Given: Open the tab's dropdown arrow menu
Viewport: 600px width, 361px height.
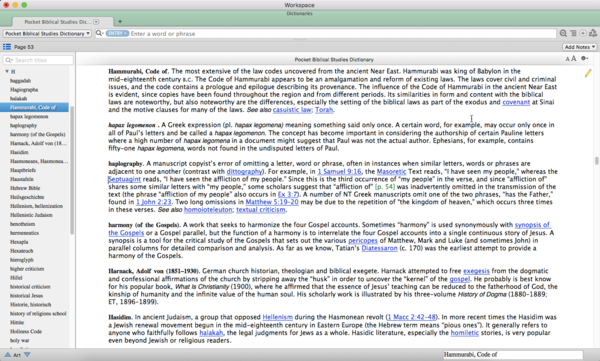Looking at the screenshot, I should (x=96, y=22).
